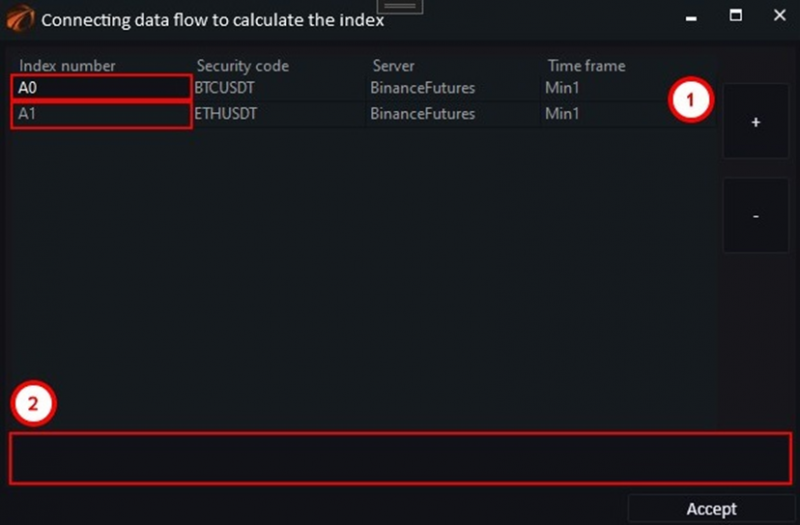Click the Time frame column header
This screenshot has width=800, height=525.
(586, 65)
